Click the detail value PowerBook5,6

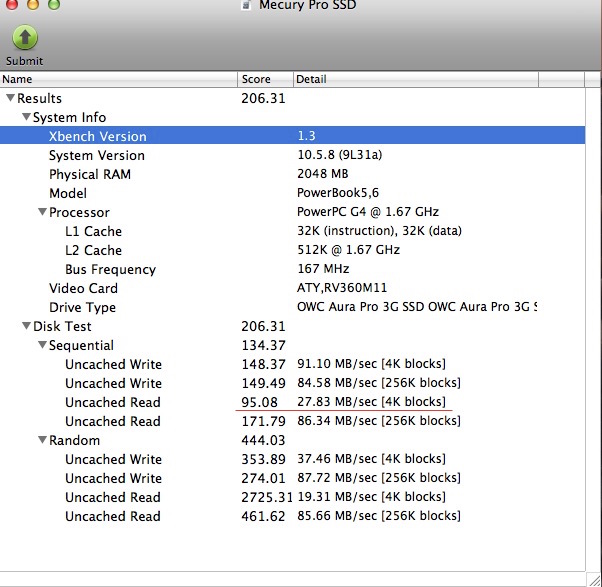pos(338,192)
